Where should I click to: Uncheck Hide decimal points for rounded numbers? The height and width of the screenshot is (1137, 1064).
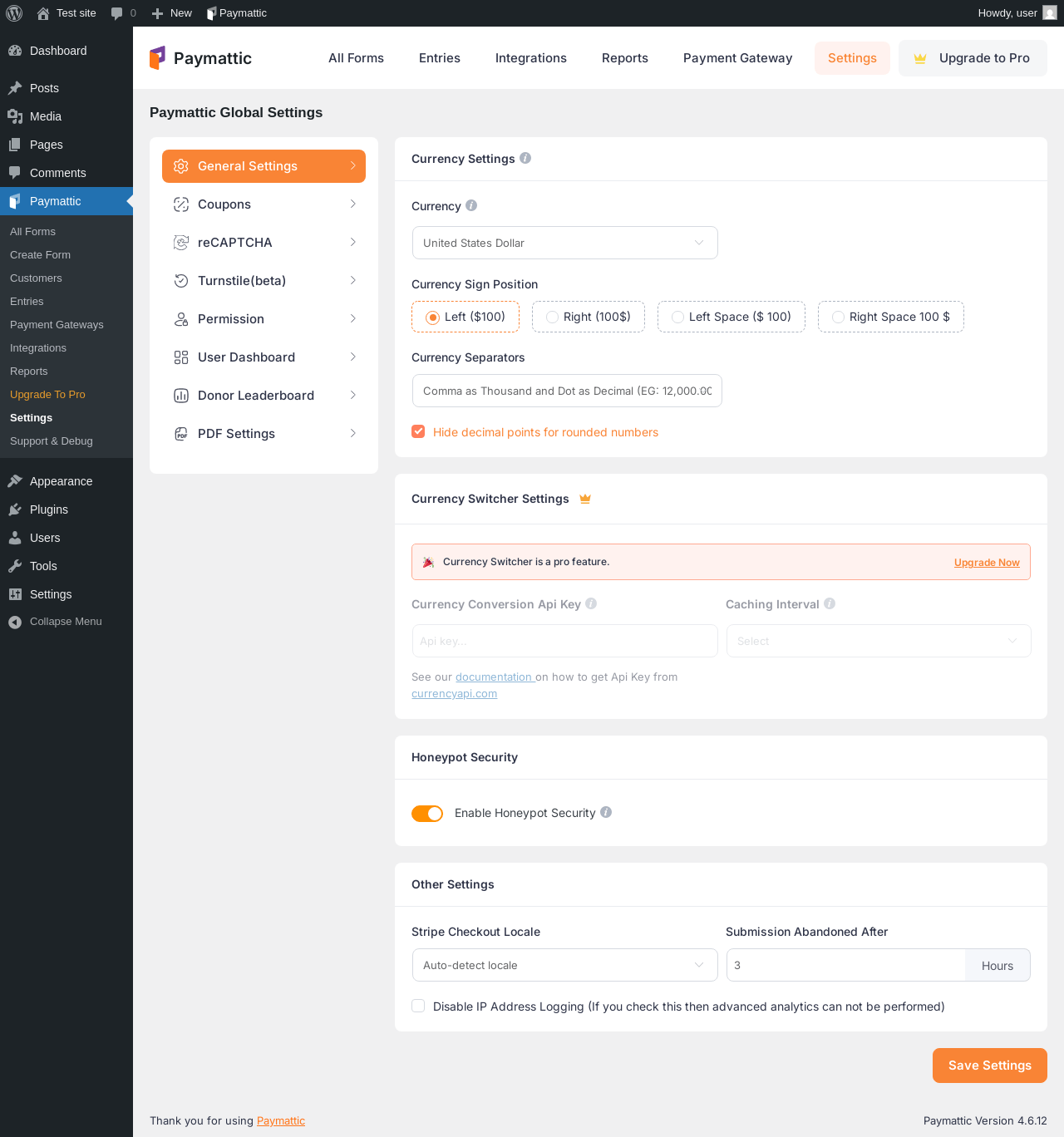pyautogui.click(x=418, y=431)
